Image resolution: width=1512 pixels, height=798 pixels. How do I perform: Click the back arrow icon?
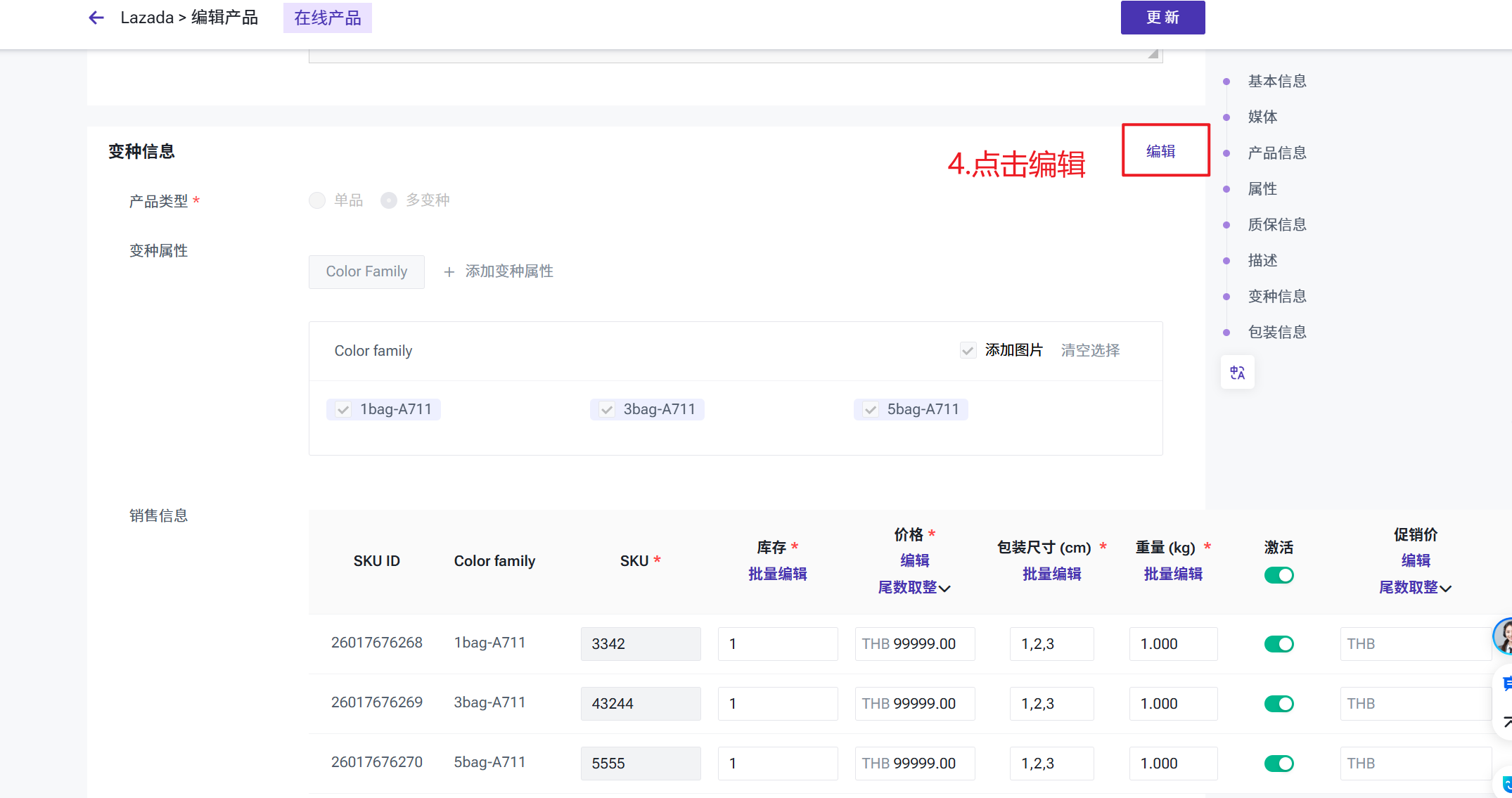(96, 18)
